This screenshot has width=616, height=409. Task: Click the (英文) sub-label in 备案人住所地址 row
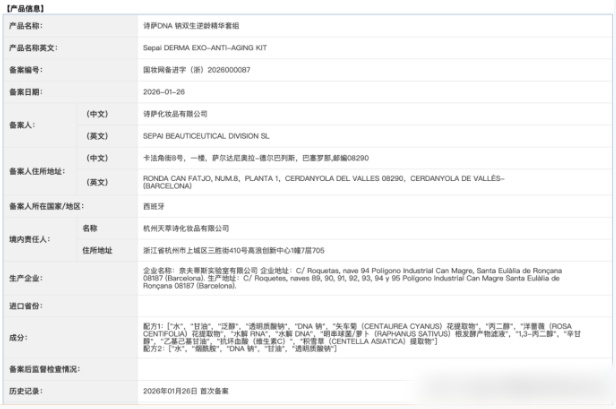pos(97,182)
